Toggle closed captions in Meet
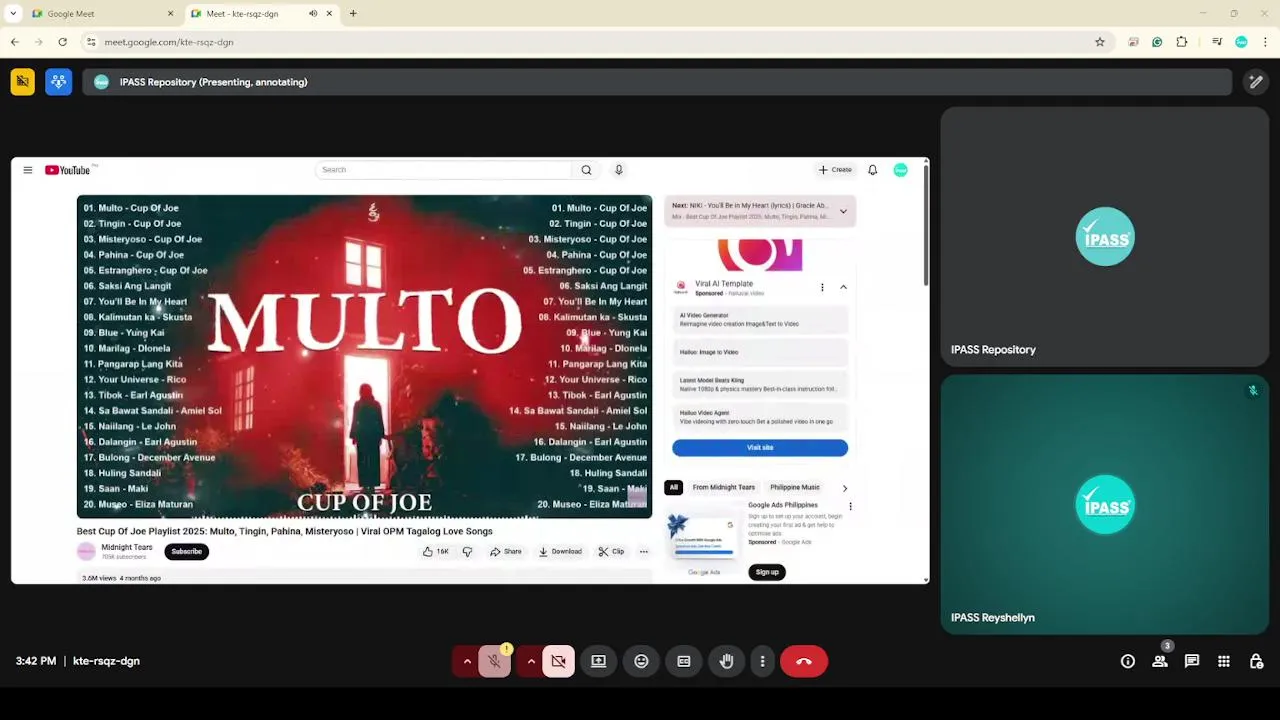1280x720 pixels. coord(684,661)
